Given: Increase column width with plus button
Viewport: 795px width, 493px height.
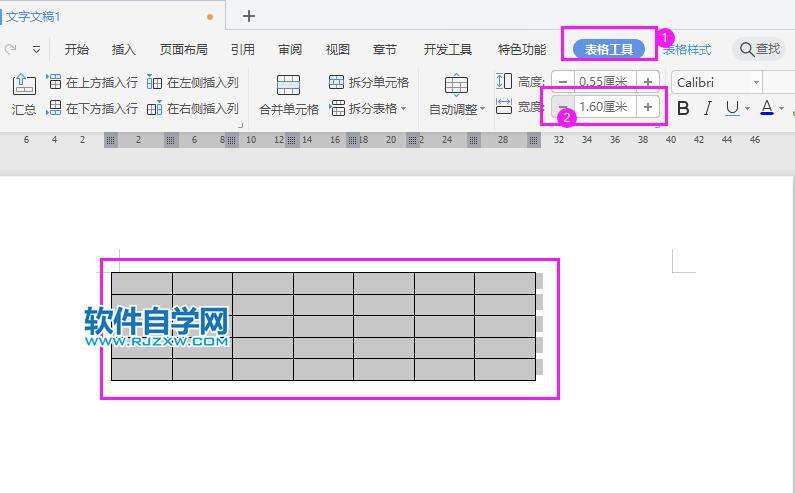Looking at the screenshot, I should click(647, 107).
